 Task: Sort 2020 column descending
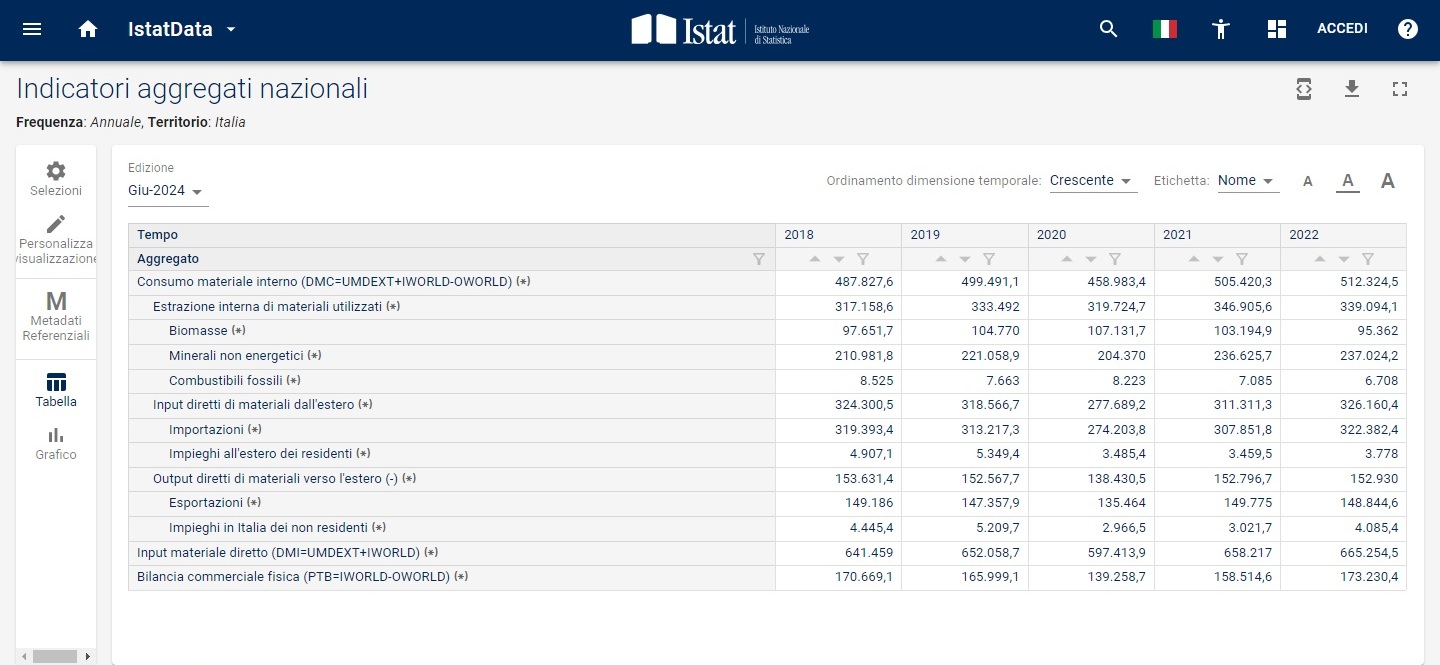[1091, 259]
